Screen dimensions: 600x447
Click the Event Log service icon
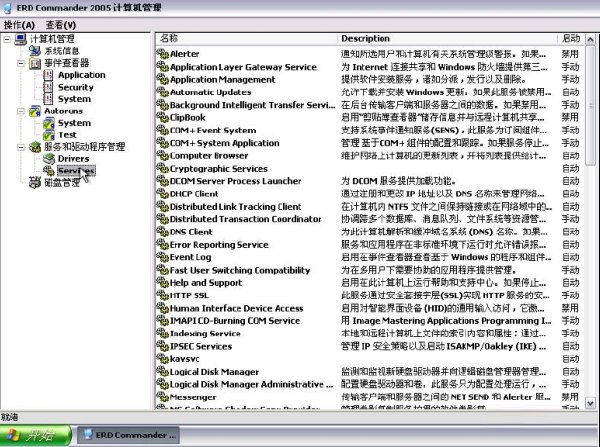point(163,257)
